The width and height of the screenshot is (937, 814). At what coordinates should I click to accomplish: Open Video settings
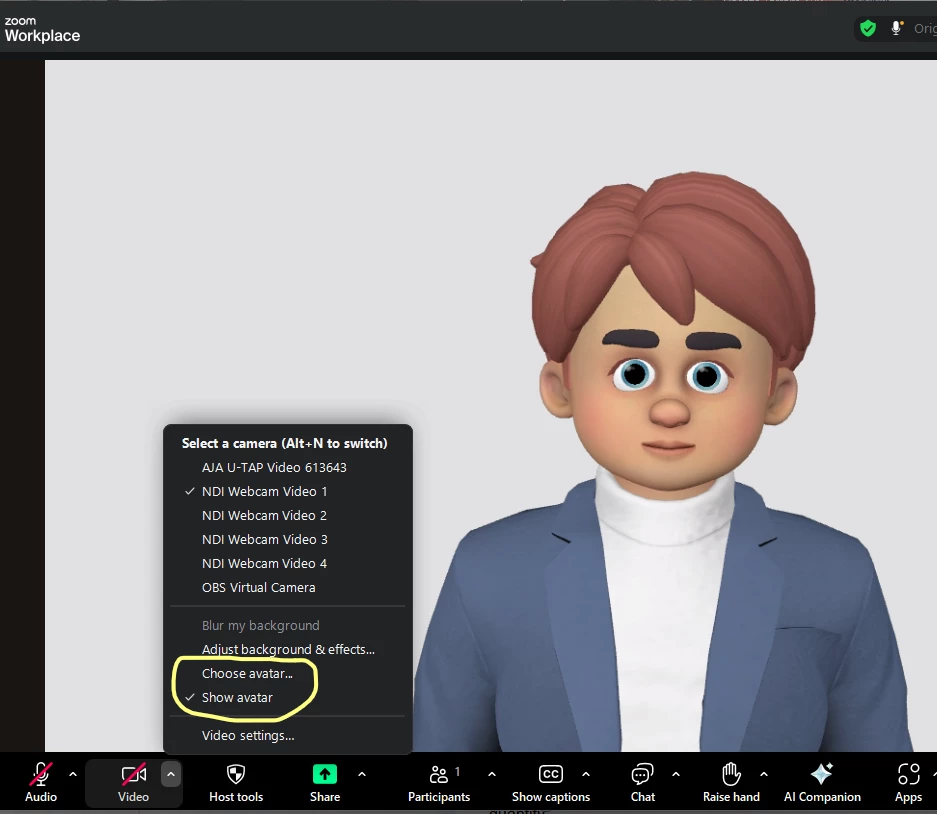(x=287, y=736)
